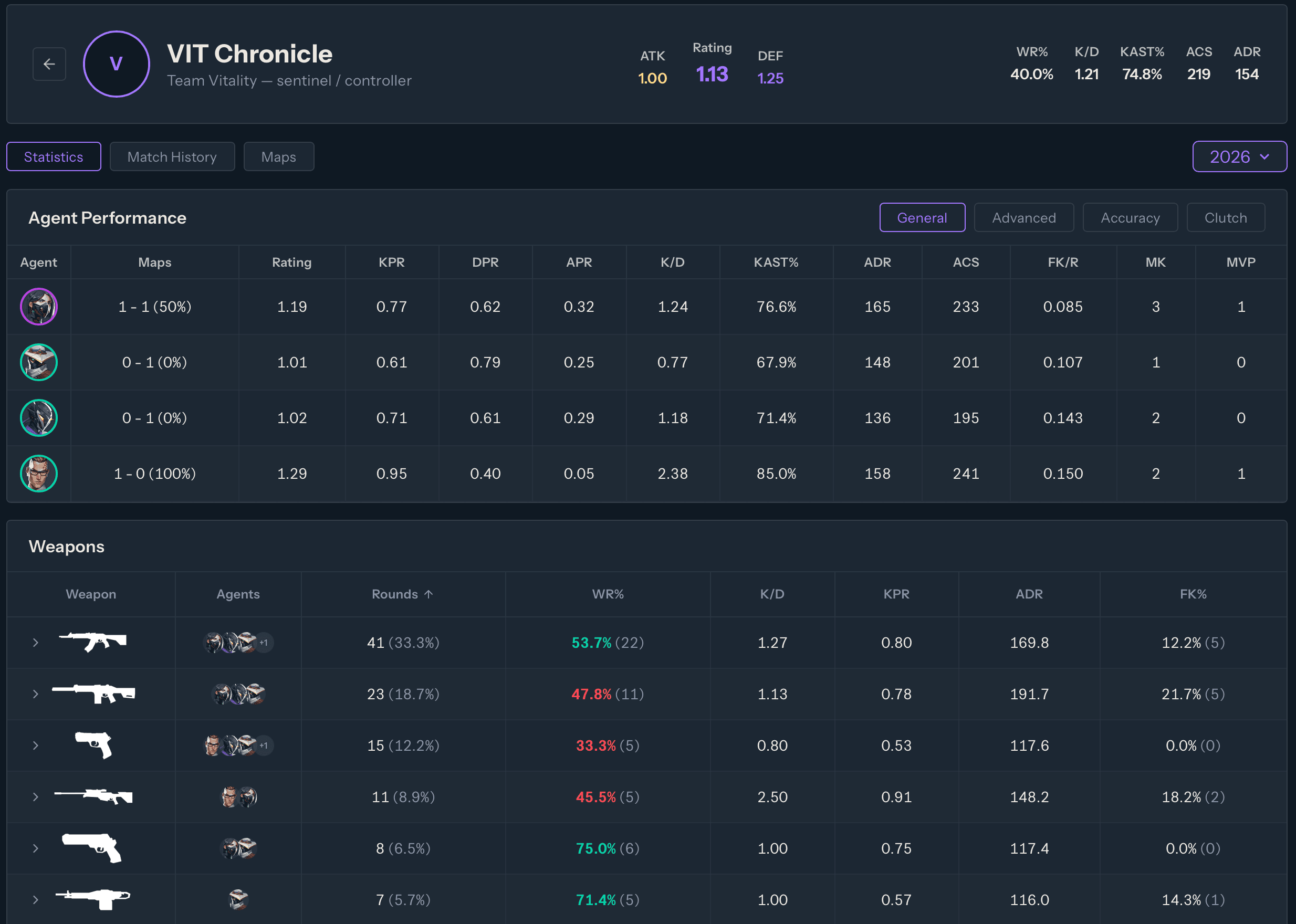Click the 75.0% (6) win rate value
The image size is (1296, 924).
(x=608, y=848)
